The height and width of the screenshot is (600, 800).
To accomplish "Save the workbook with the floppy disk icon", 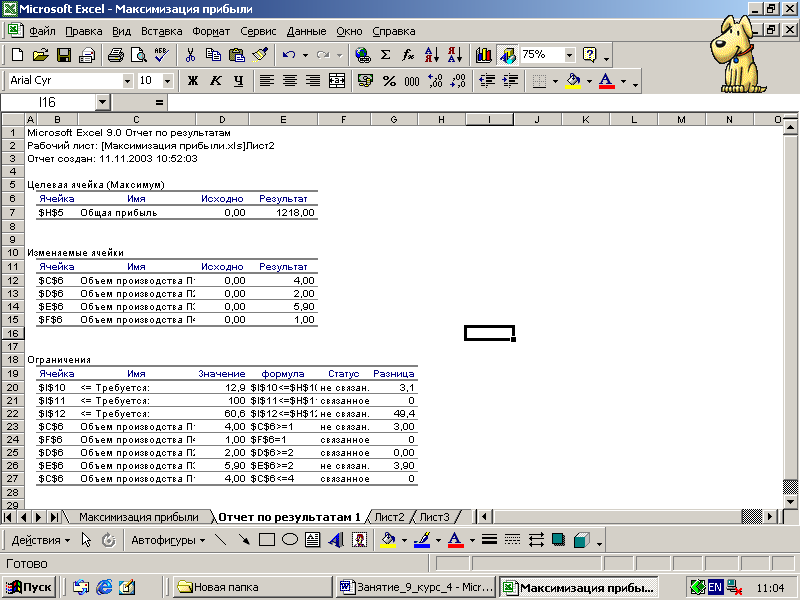I will [64, 55].
